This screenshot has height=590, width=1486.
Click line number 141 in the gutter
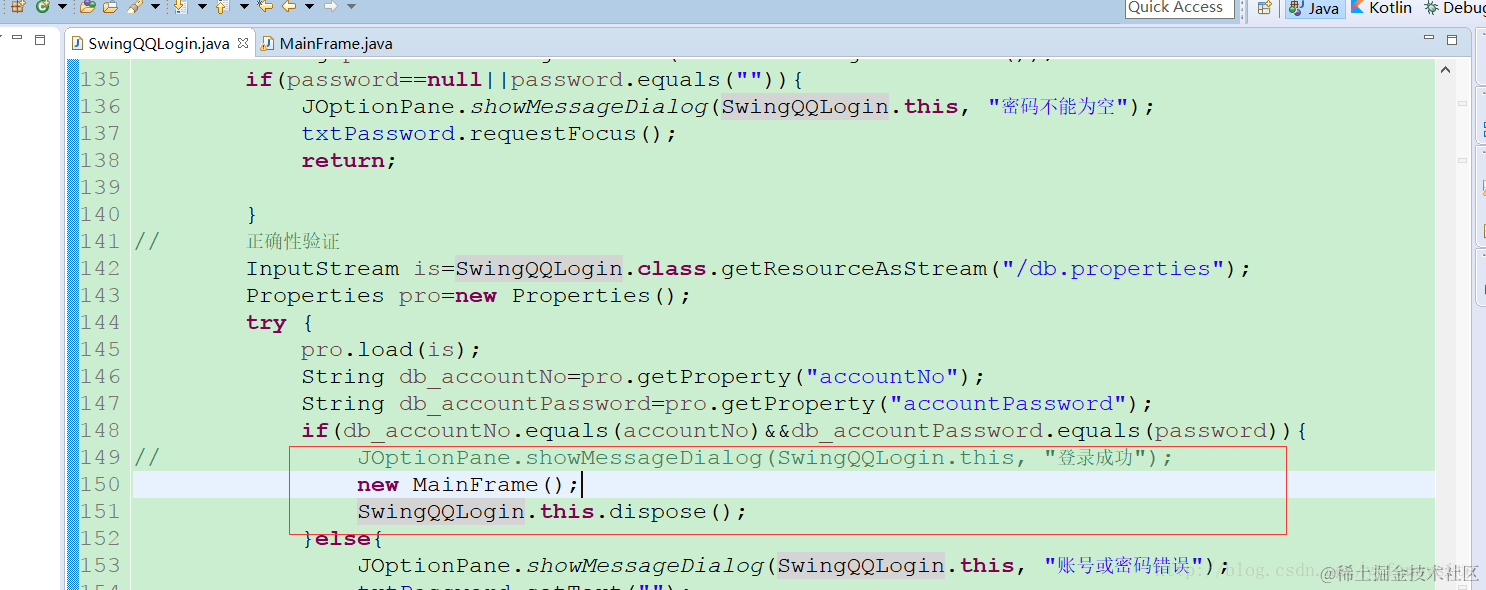[x=100, y=241]
